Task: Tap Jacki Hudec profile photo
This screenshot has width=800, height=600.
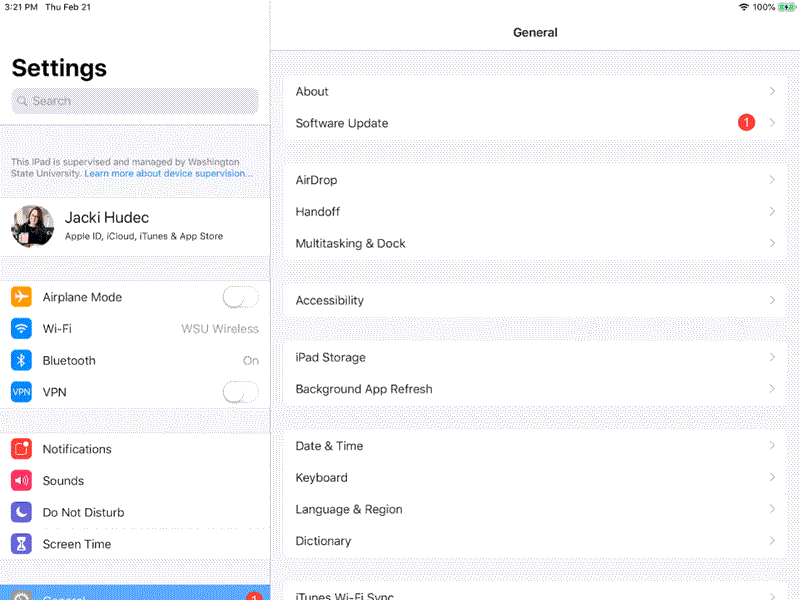Action: pos(33,226)
